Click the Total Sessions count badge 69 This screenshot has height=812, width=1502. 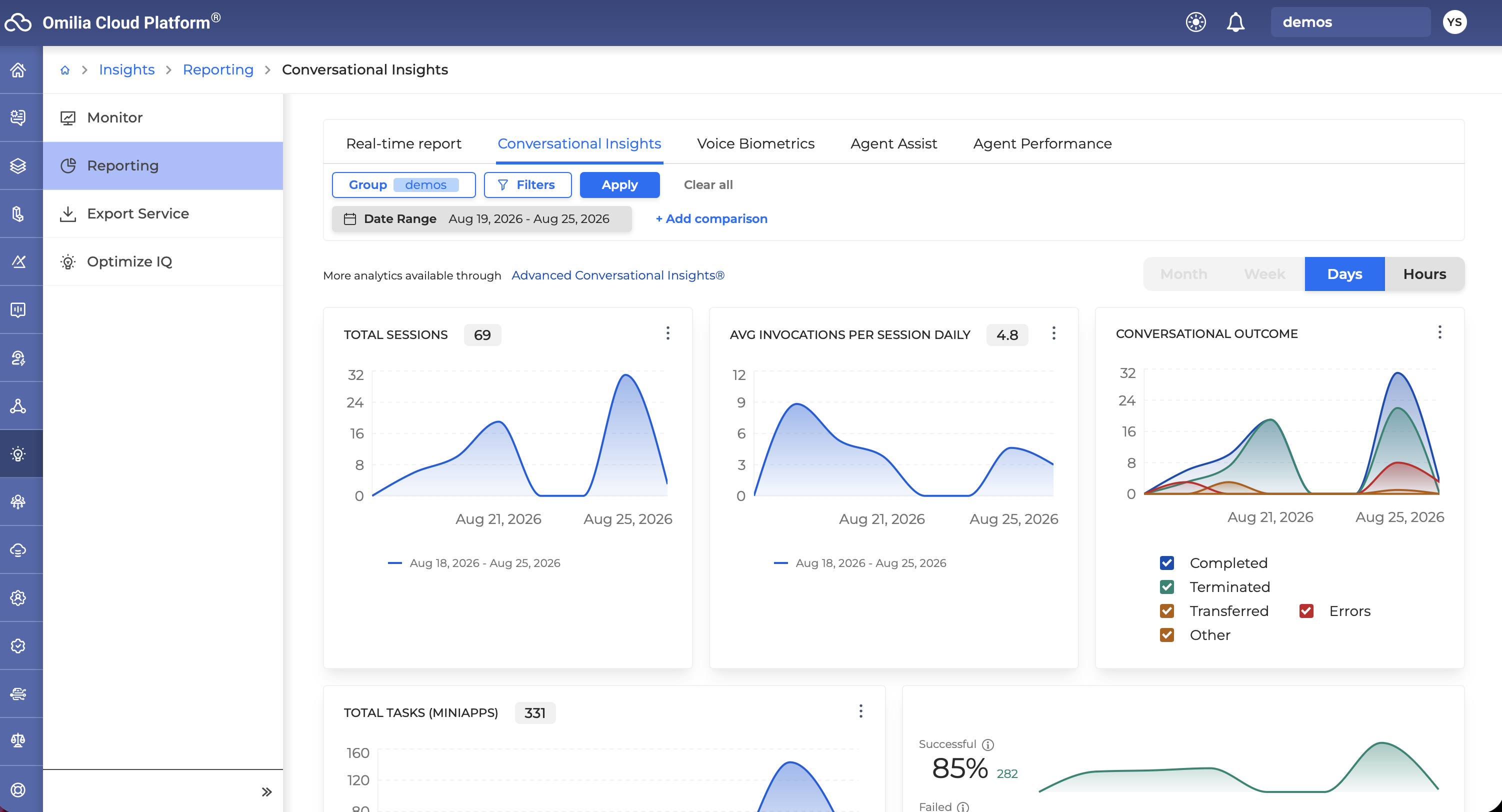482,335
